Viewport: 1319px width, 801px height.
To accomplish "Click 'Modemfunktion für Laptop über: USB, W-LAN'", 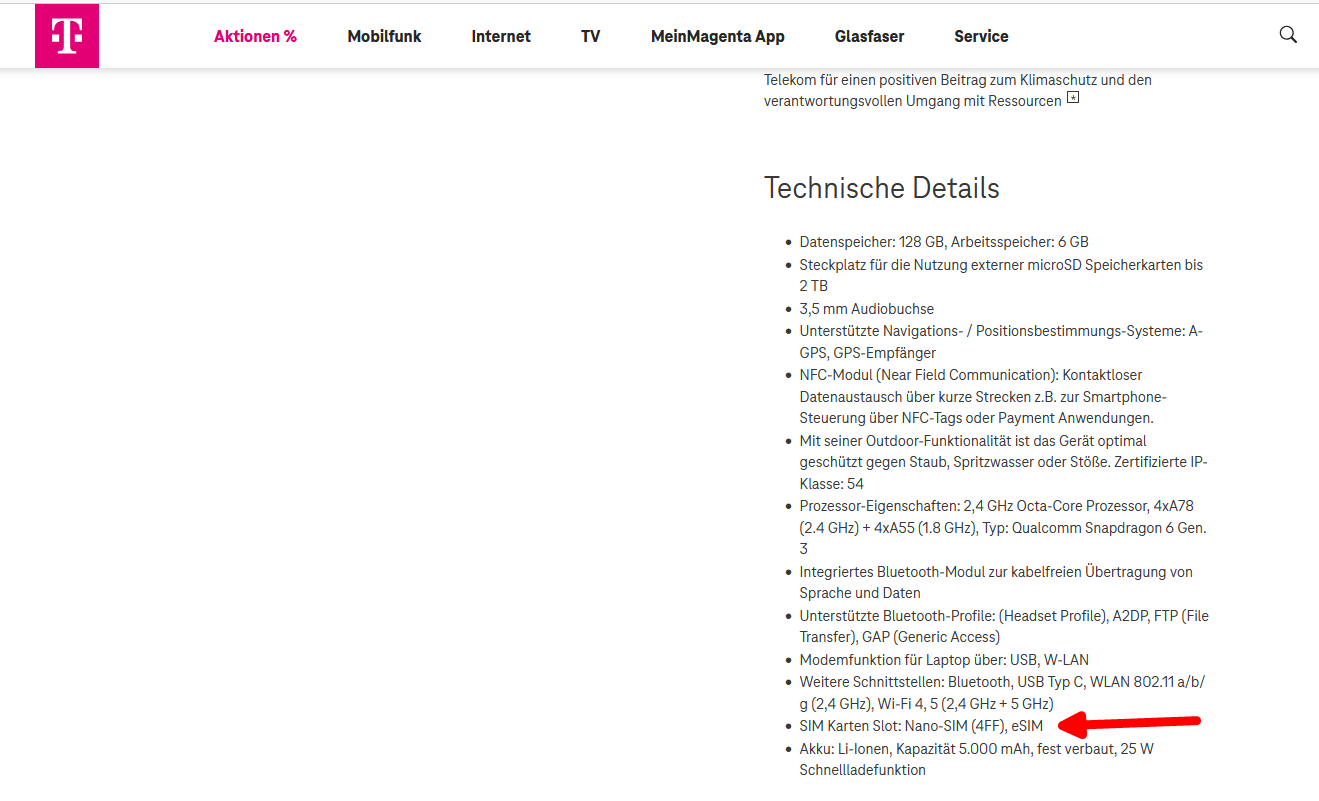I will click(944, 660).
